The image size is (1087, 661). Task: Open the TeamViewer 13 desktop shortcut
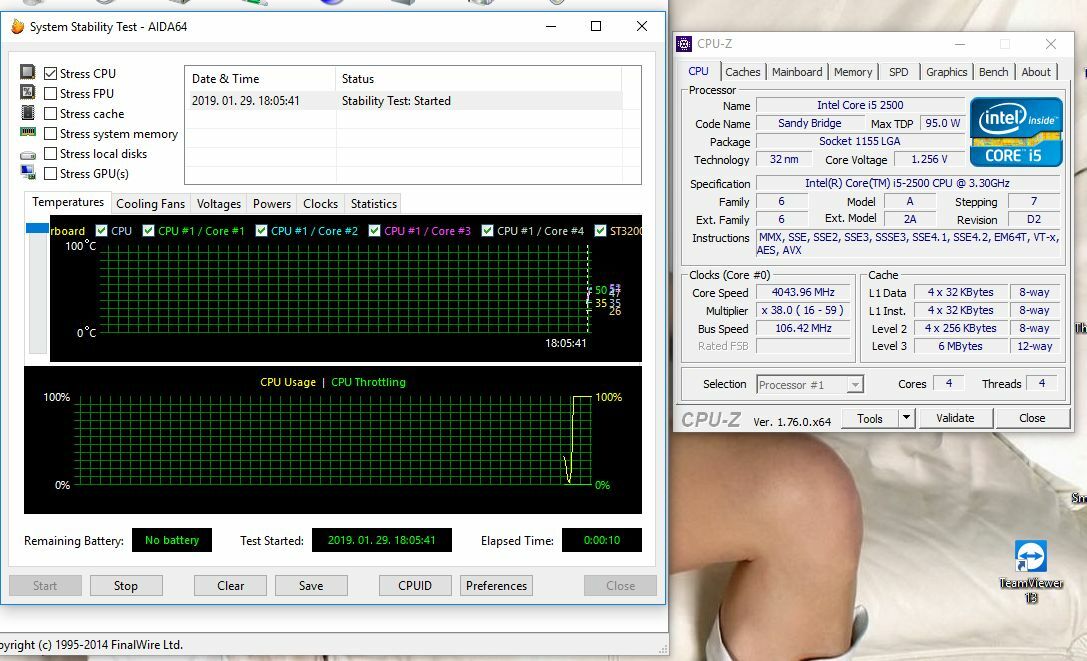(1031, 572)
